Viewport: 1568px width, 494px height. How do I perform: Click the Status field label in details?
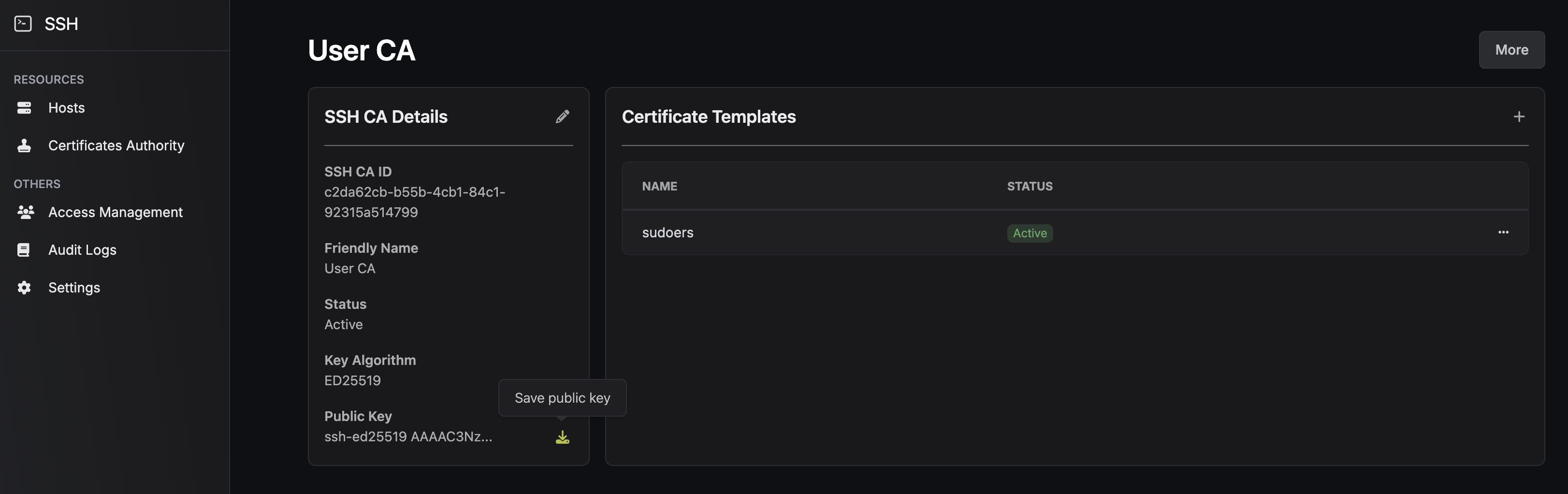[345, 304]
